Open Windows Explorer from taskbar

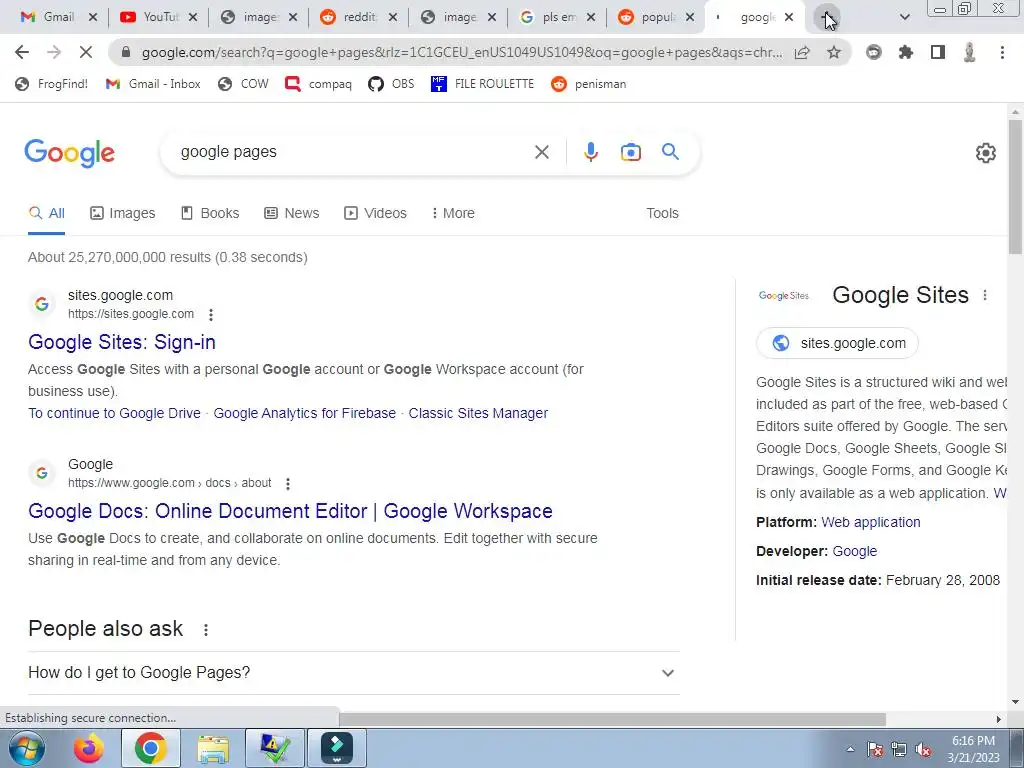tap(213, 748)
